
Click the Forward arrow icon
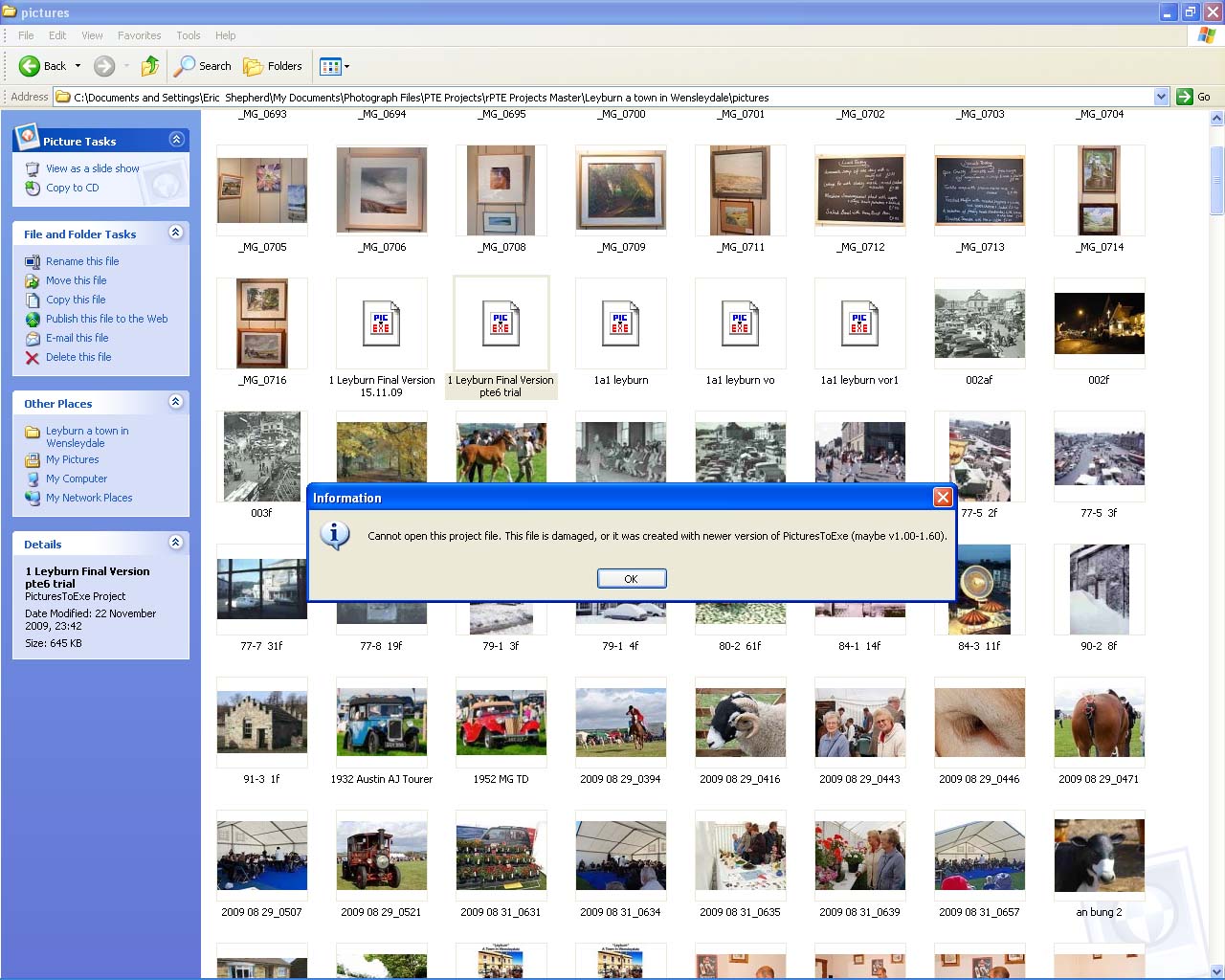pos(104,66)
